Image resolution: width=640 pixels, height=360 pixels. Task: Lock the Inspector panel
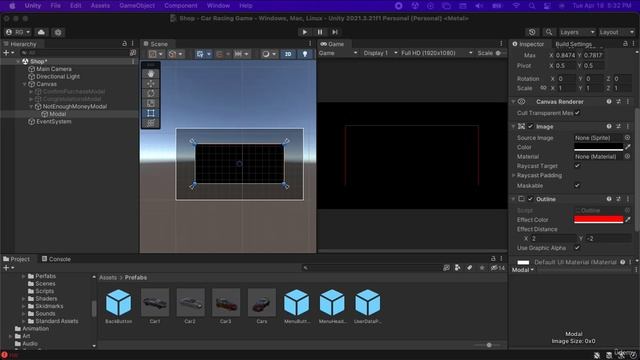(625, 44)
